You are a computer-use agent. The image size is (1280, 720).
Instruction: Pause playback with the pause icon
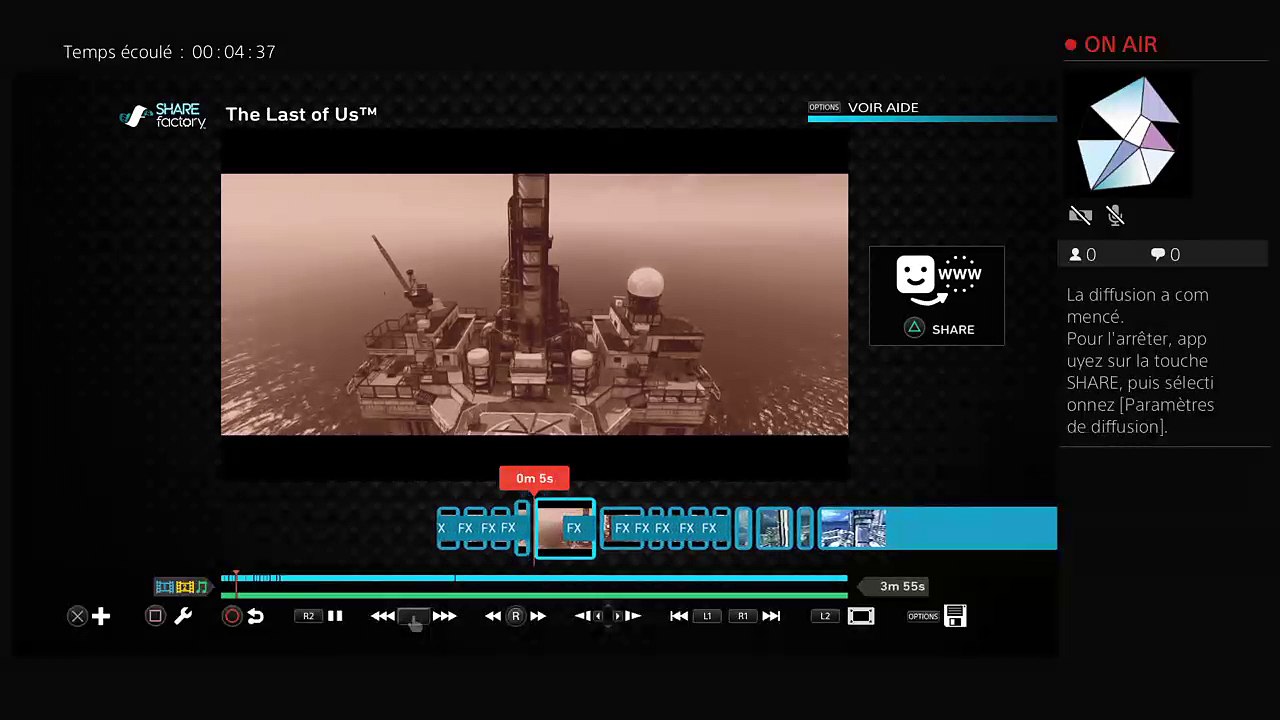pos(335,616)
